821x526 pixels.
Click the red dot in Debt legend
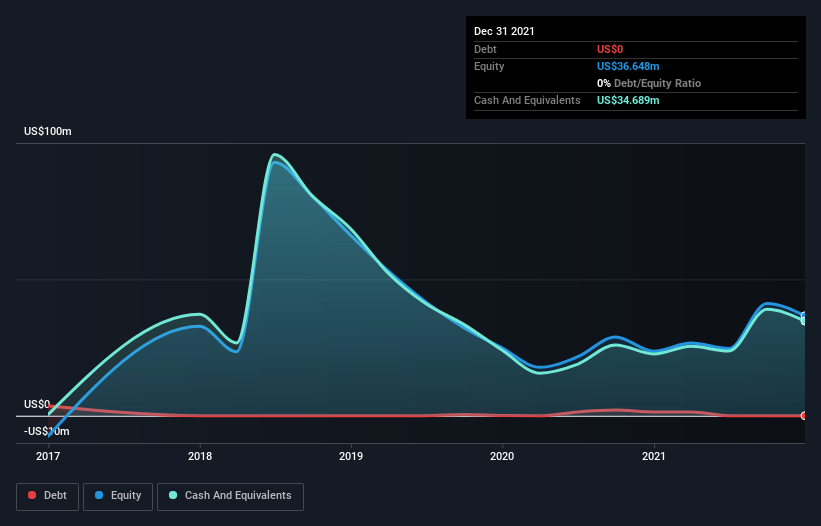[32, 495]
